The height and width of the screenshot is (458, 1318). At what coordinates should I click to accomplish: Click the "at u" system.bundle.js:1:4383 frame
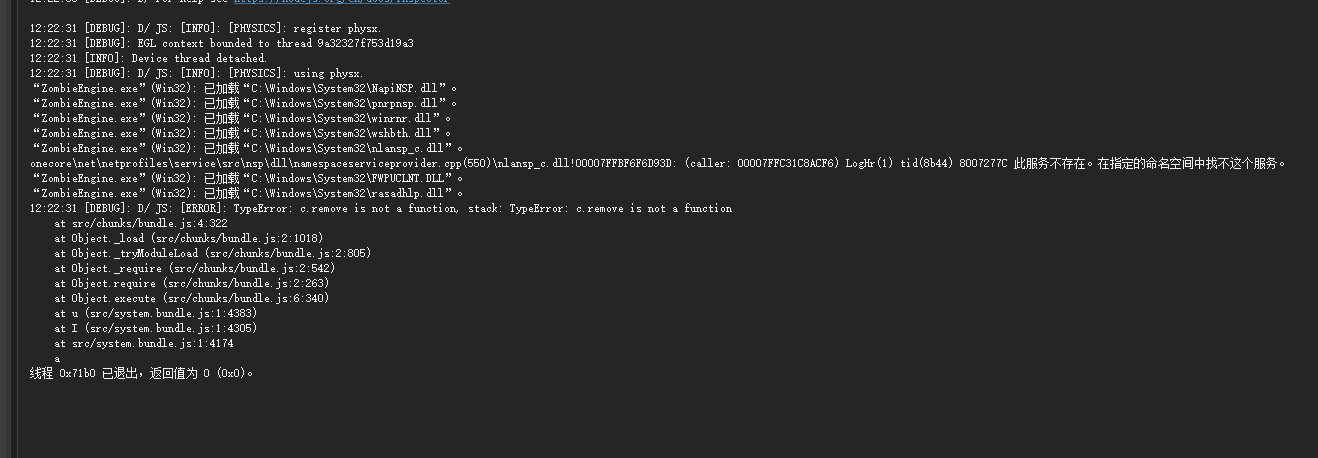[x=155, y=313]
